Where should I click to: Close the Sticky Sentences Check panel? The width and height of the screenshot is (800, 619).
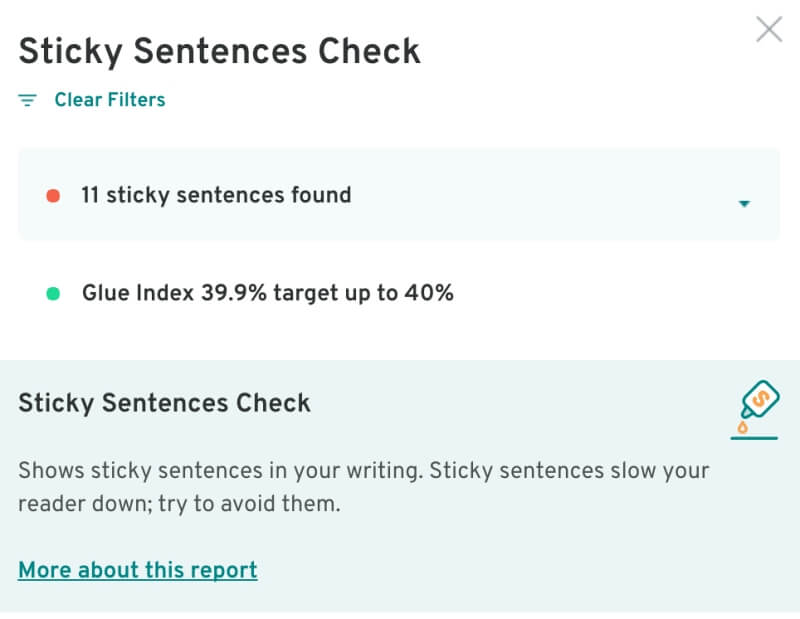(x=769, y=29)
